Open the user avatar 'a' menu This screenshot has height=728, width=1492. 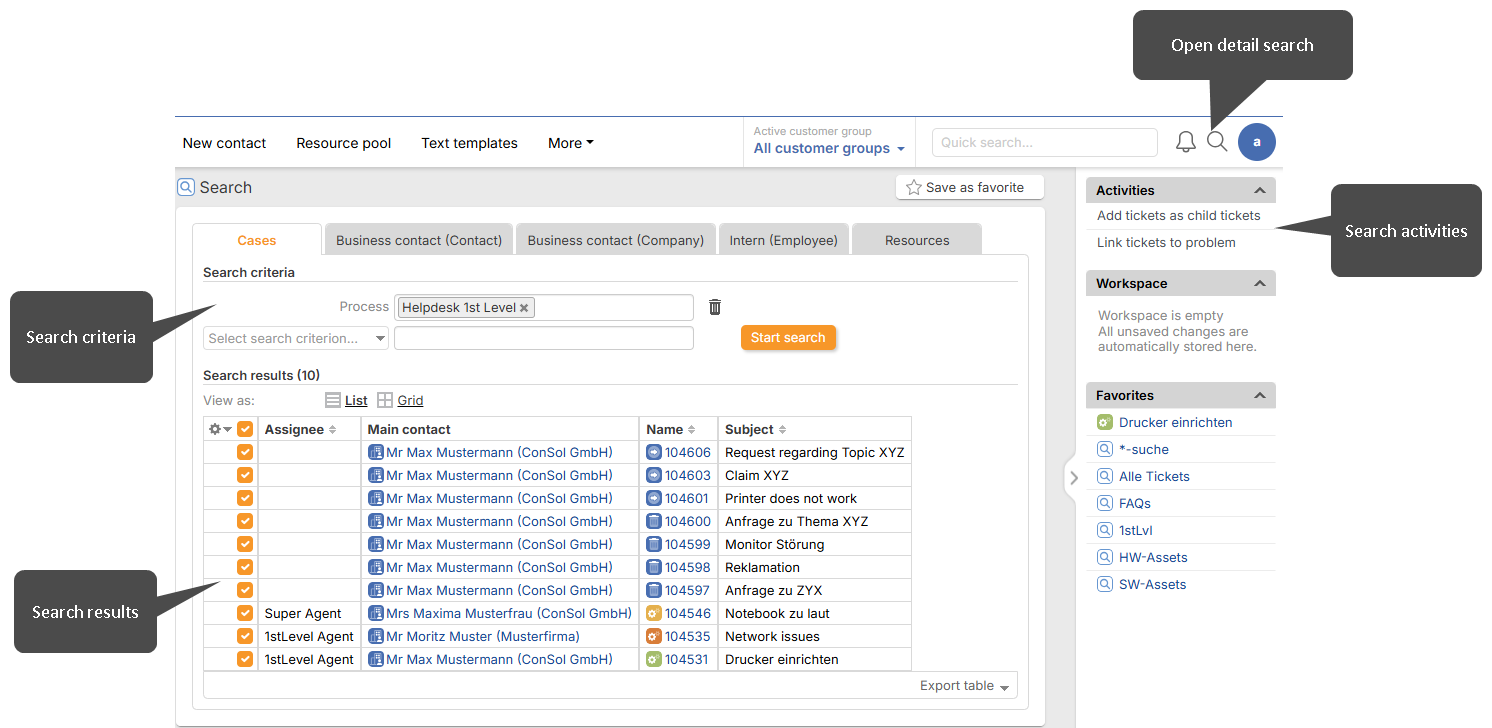(x=1257, y=142)
